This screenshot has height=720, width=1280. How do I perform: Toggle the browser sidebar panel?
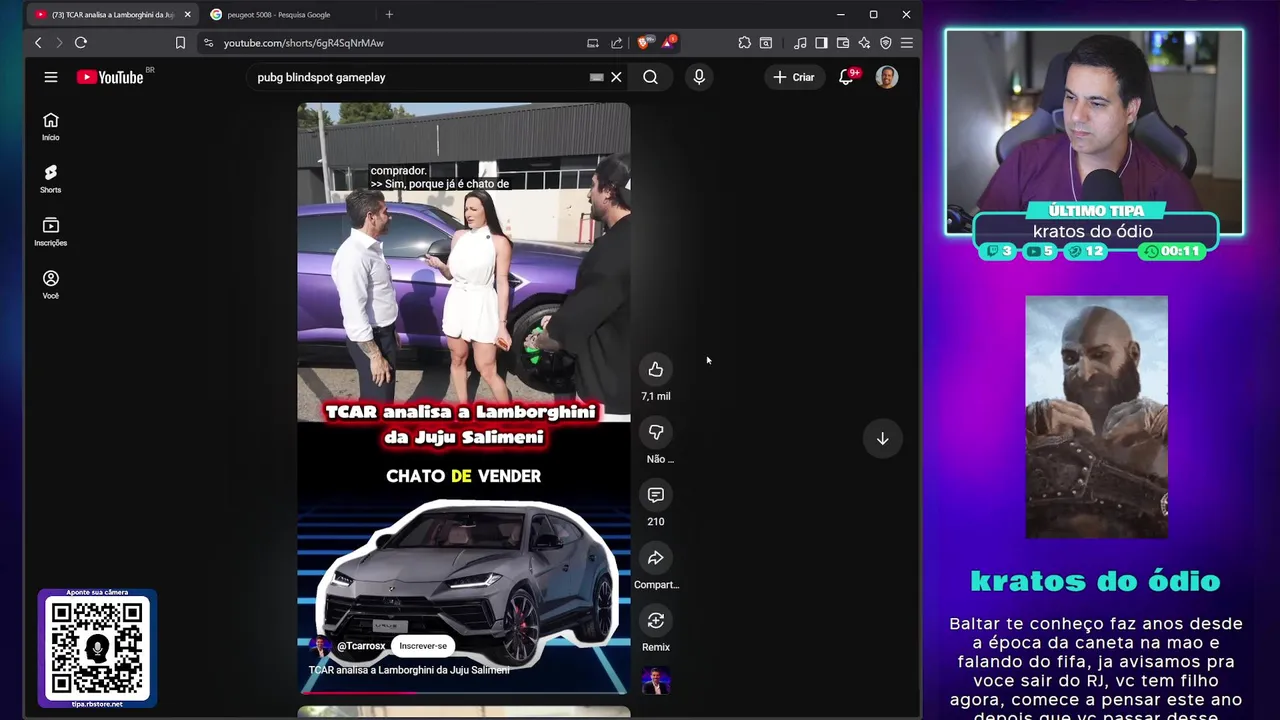click(x=821, y=43)
